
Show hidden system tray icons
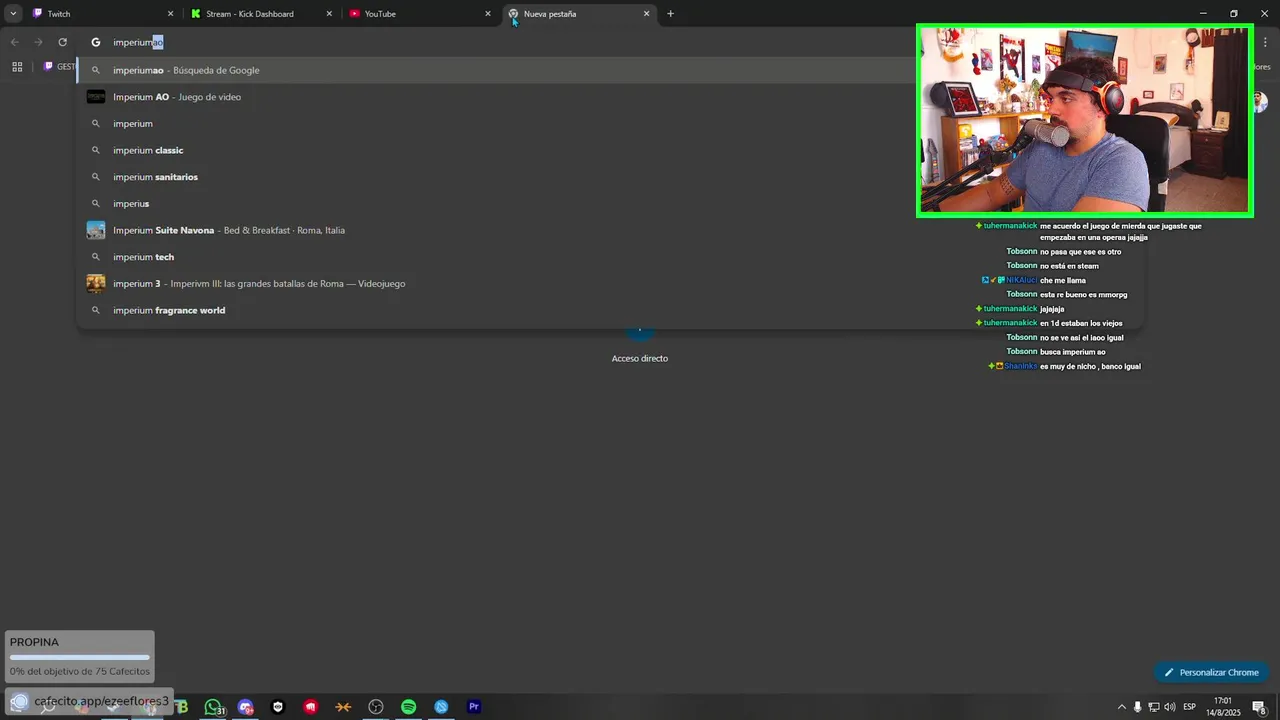pyautogui.click(x=1121, y=707)
